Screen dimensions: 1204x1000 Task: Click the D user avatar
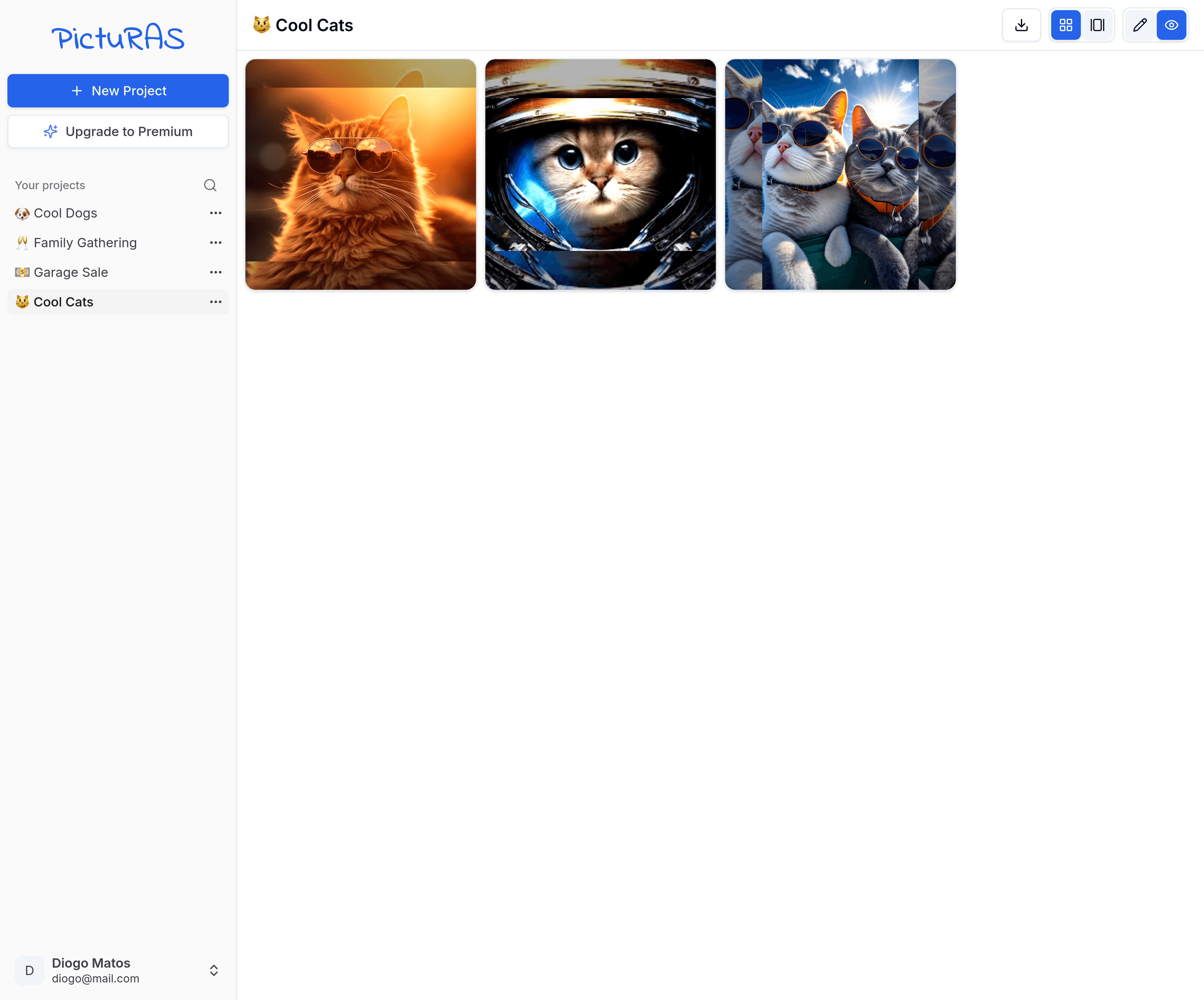point(30,970)
